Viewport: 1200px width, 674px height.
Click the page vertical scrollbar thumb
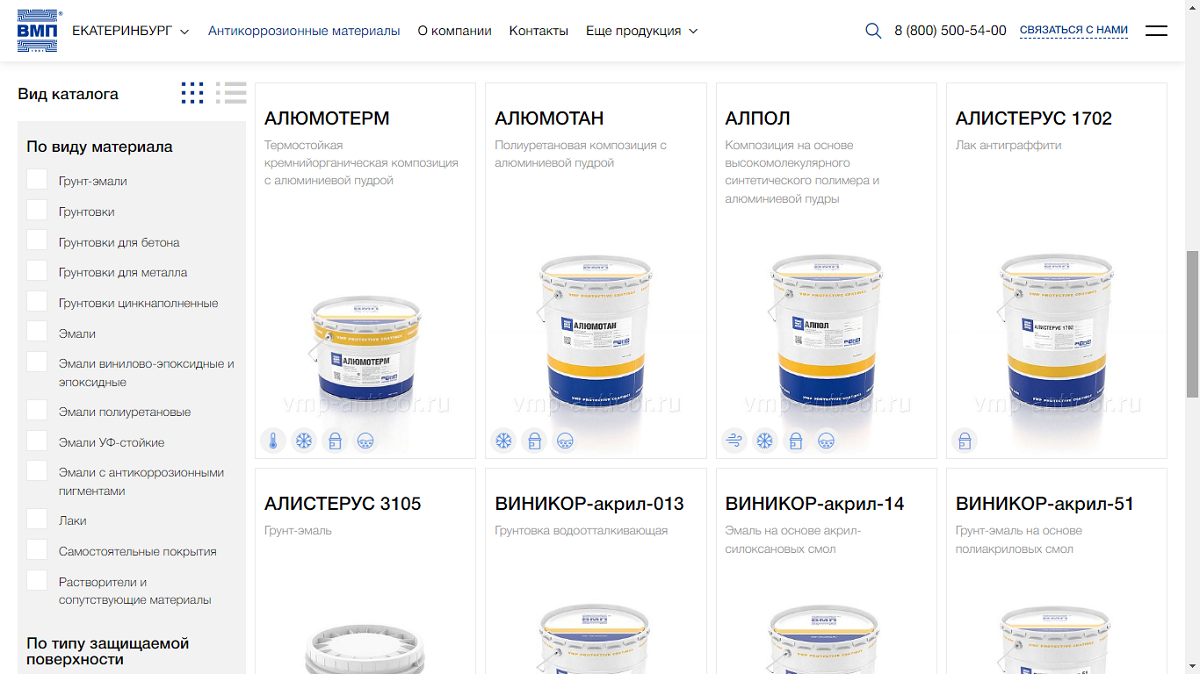pos(1191,324)
